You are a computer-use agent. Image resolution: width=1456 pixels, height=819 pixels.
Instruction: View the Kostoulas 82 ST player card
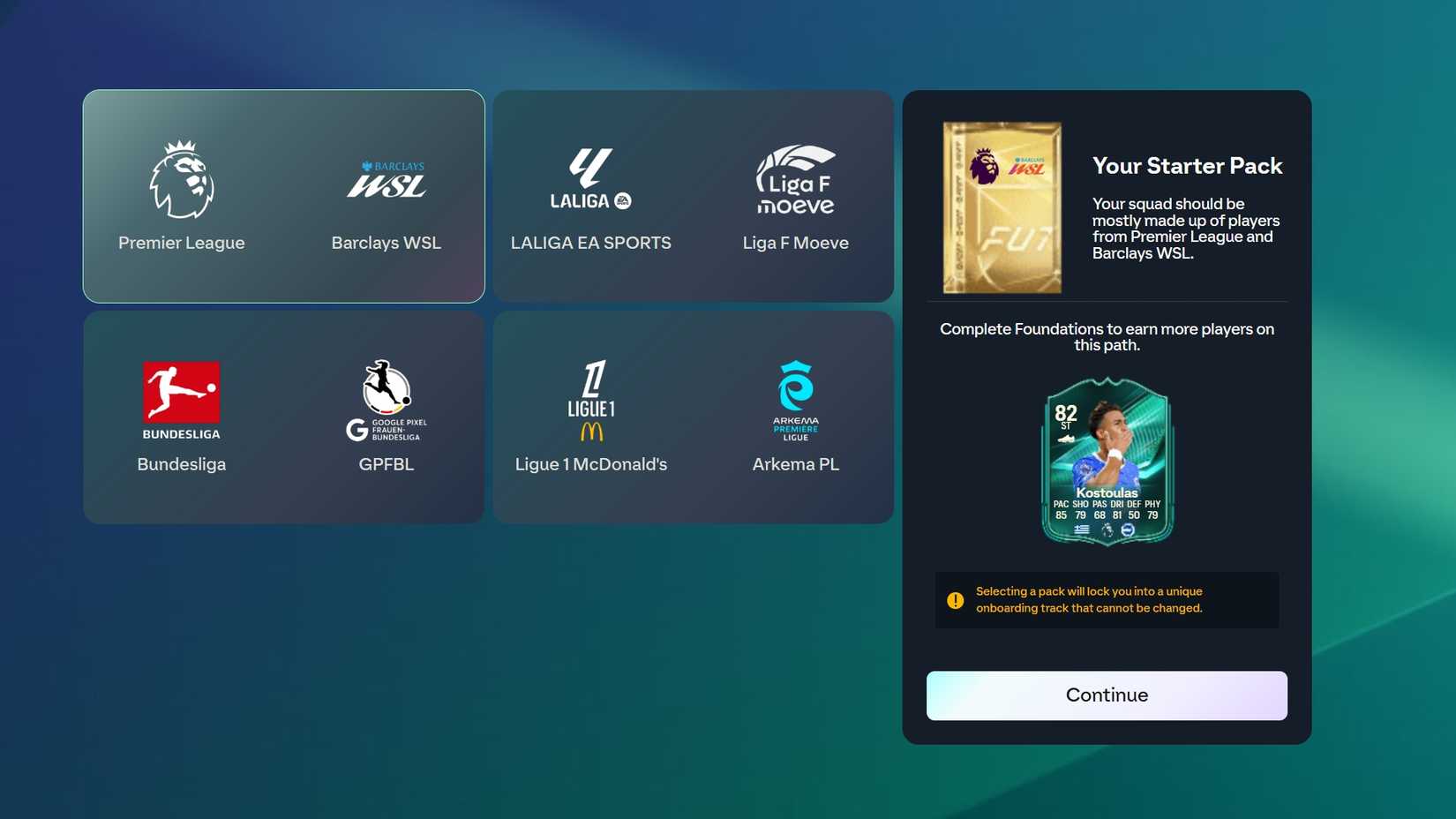tap(1107, 462)
